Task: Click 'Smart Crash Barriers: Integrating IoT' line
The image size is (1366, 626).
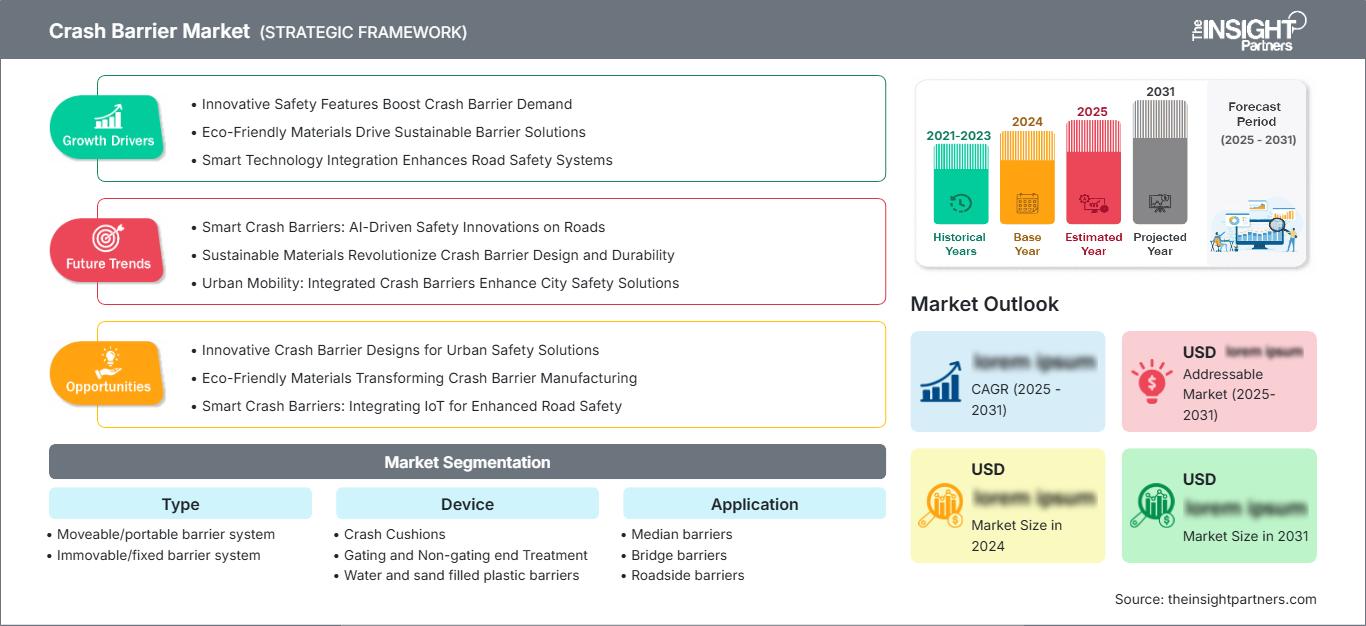Action: (412, 406)
